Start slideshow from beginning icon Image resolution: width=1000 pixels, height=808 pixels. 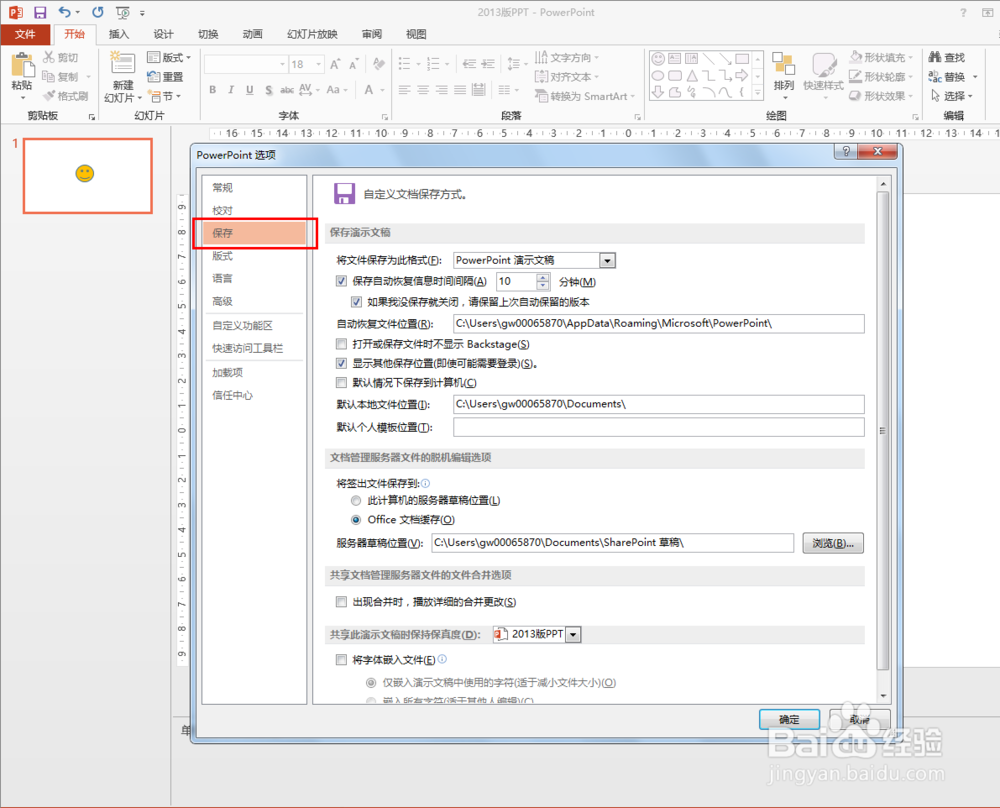click(123, 12)
